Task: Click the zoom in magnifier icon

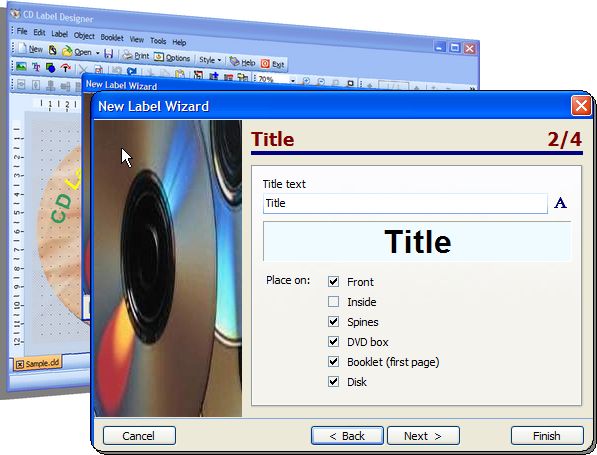Action: pyautogui.click(x=306, y=81)
